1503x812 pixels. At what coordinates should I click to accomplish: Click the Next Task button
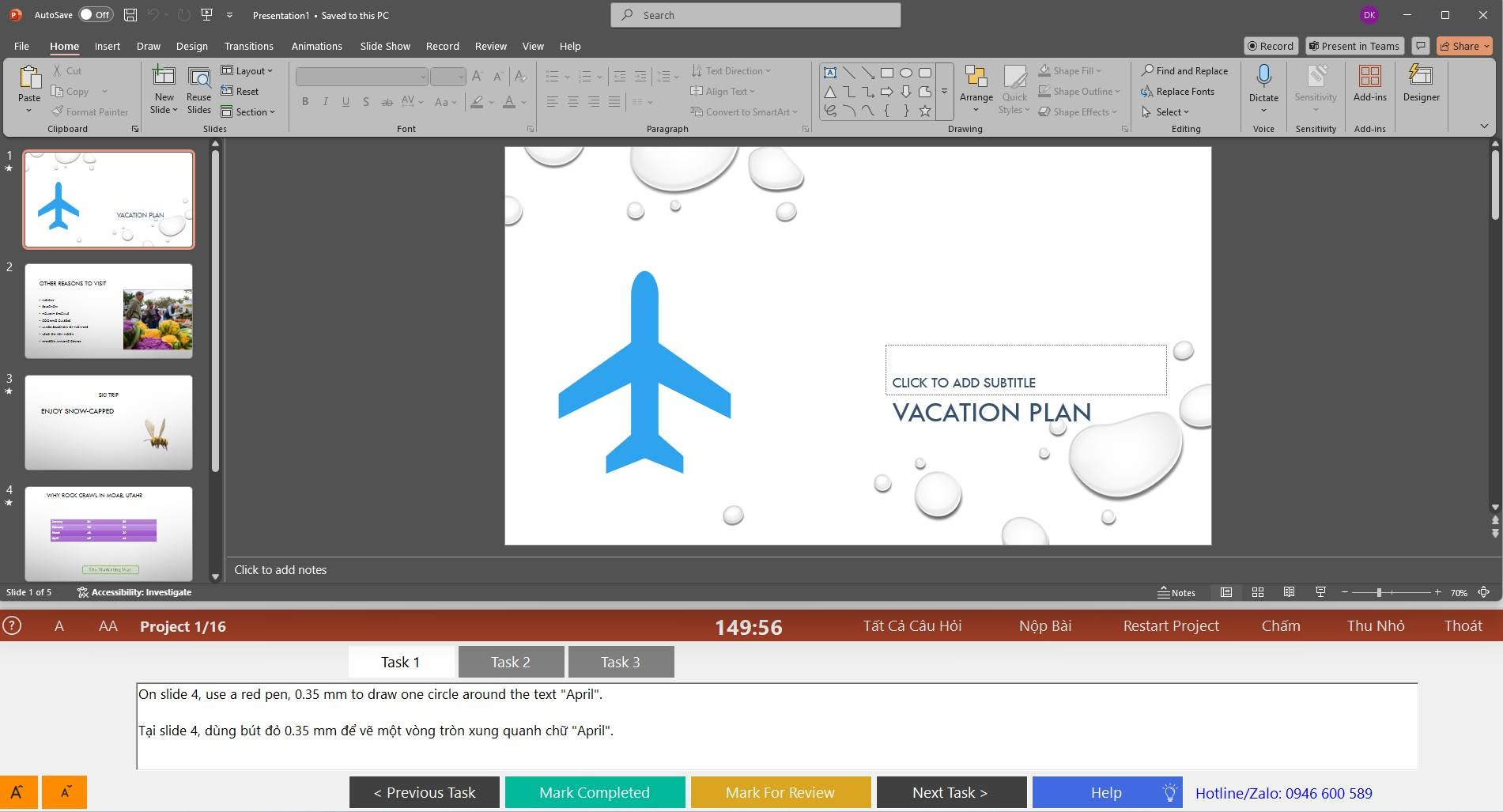tap(951, 792)
